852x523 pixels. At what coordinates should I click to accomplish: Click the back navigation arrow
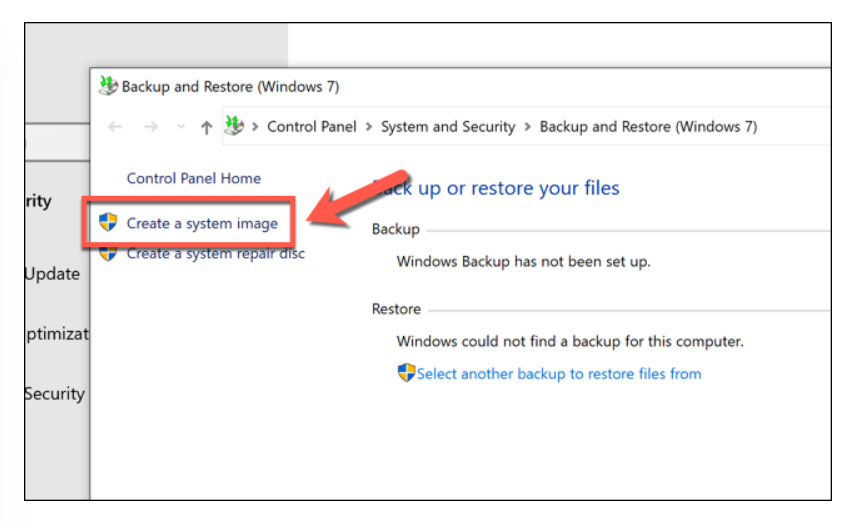(x=115, y=127)
